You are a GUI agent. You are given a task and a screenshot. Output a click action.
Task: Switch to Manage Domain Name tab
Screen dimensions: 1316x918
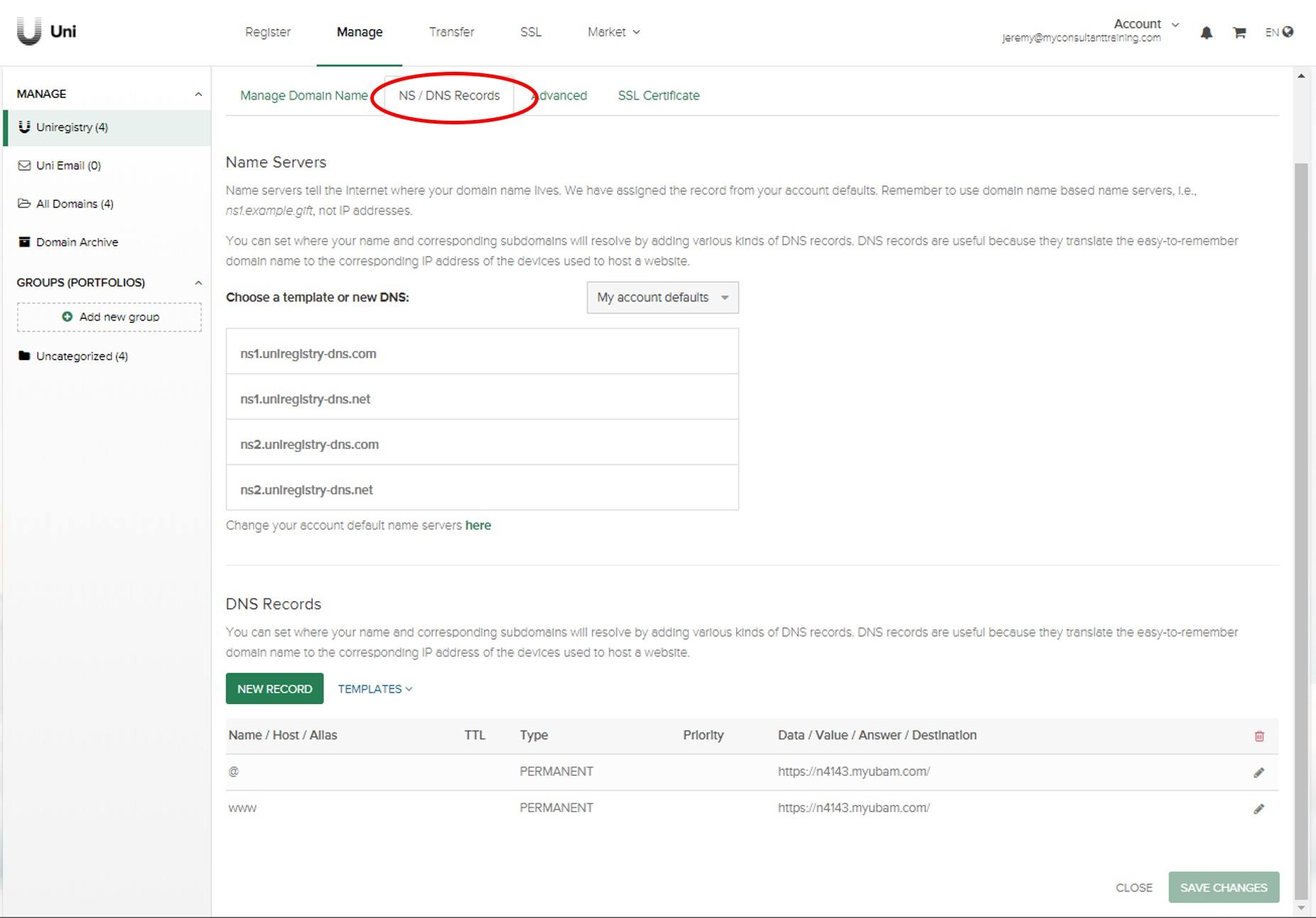pyautogui.click(x=304, y=96)
